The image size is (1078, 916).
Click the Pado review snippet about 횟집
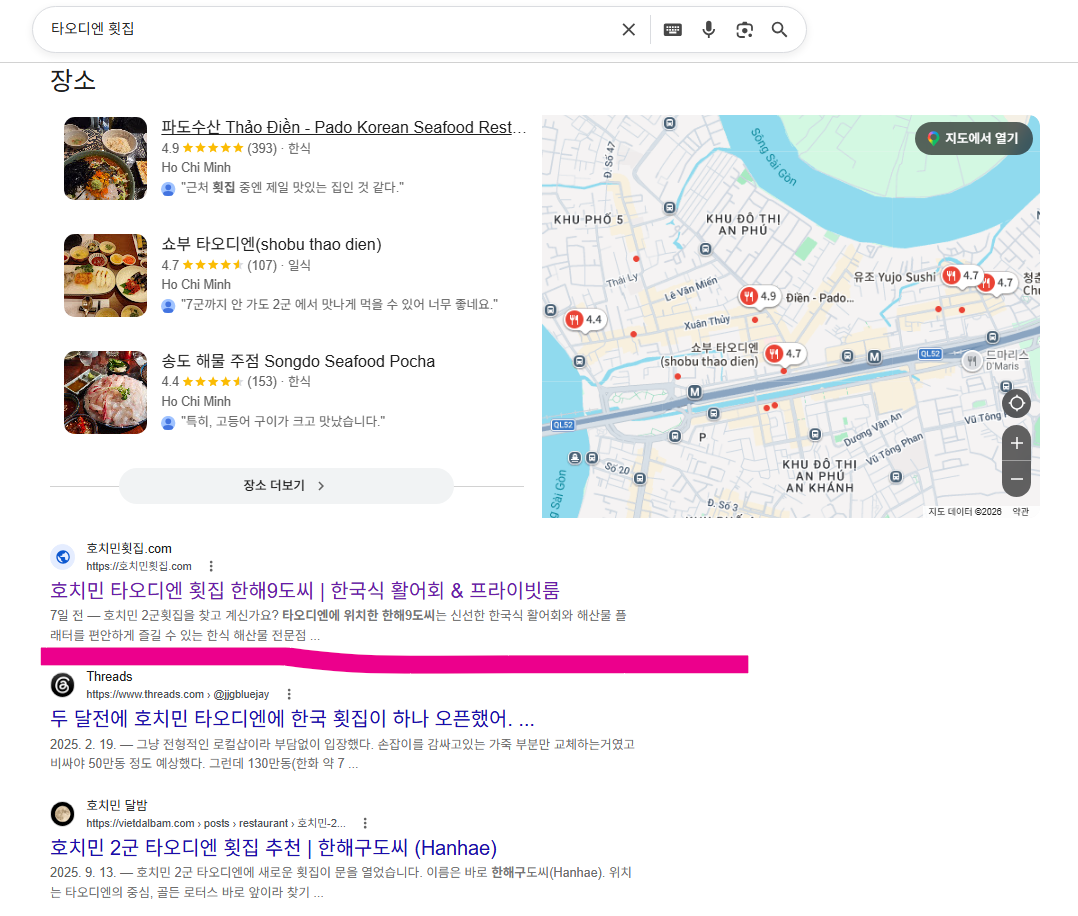point(292,187)
